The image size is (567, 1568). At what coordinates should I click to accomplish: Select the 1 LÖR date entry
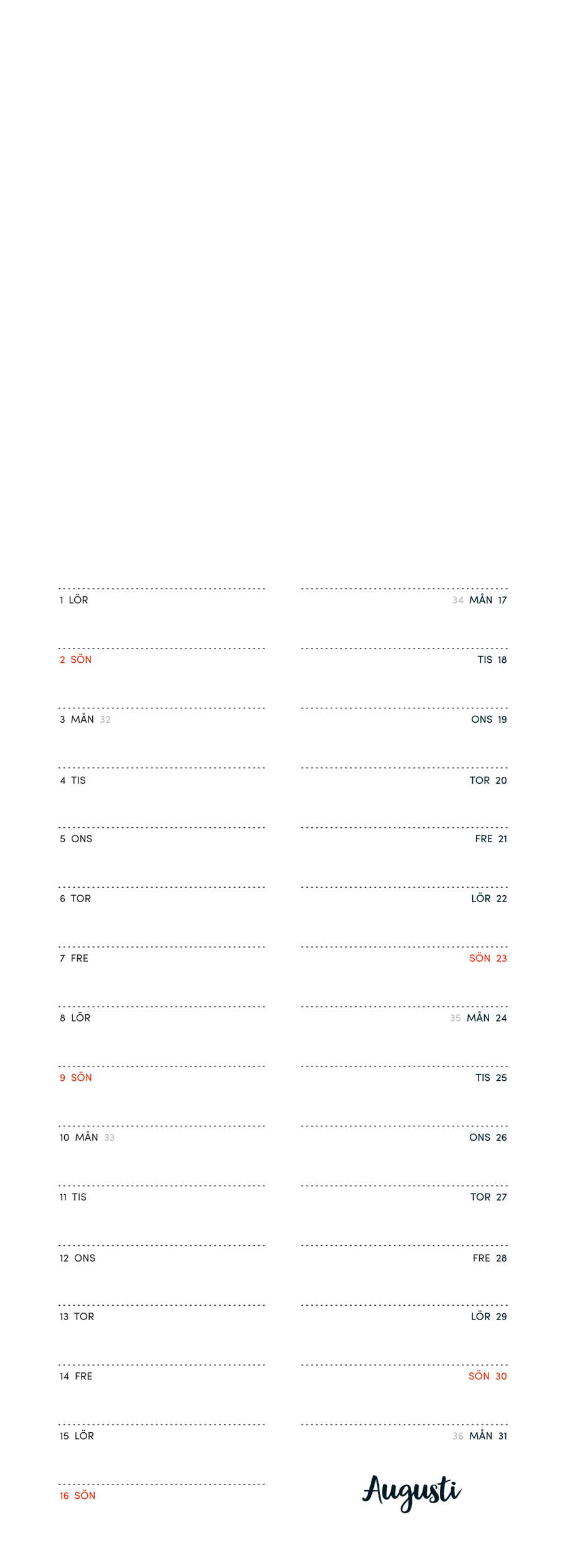point(74,600)
